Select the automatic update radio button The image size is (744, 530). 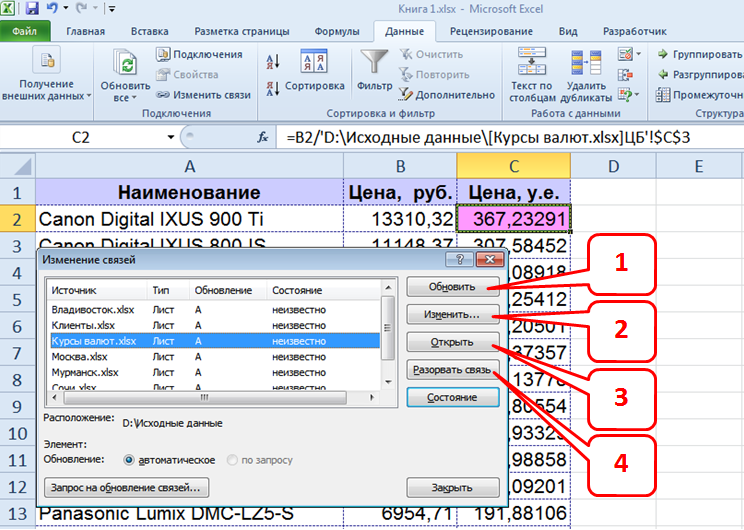coord(128,460)
